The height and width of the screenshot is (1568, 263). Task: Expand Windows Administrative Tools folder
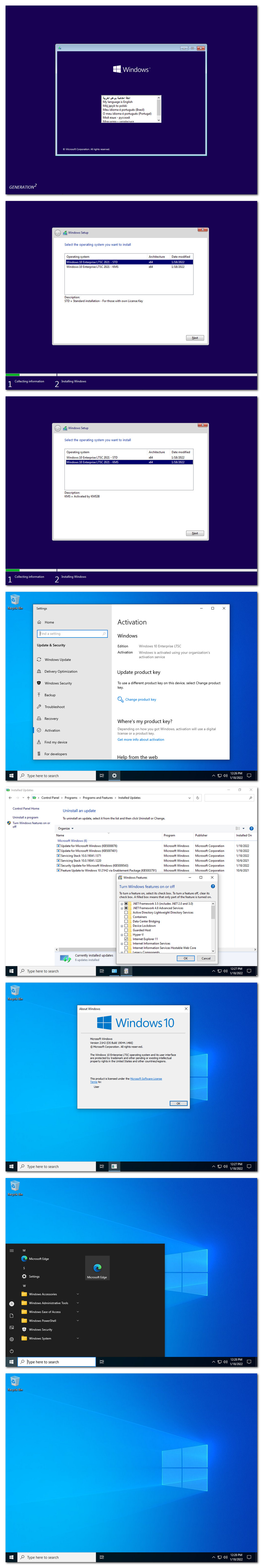click(x=50, y=1303)
